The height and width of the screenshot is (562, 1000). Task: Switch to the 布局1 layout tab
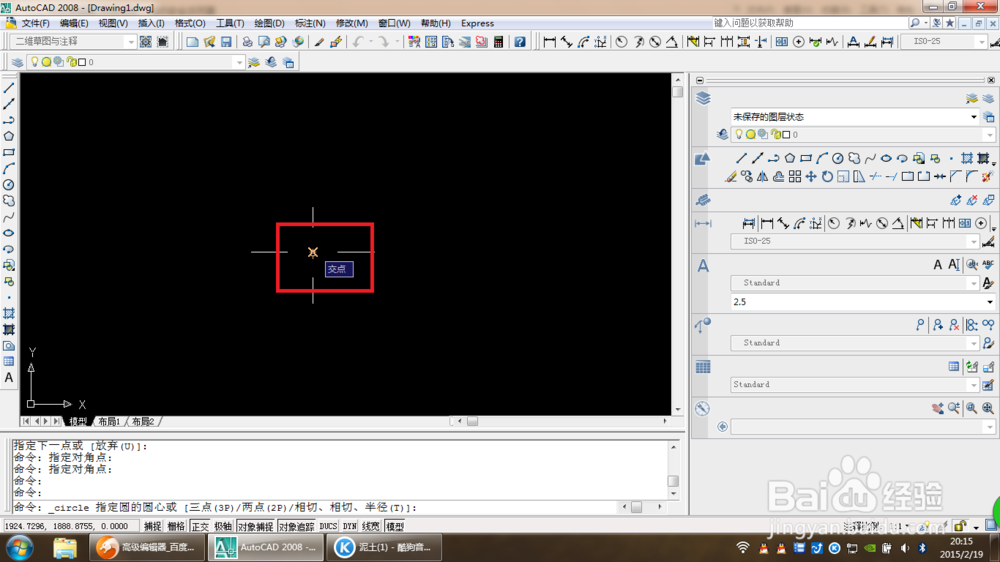[109, 422]
